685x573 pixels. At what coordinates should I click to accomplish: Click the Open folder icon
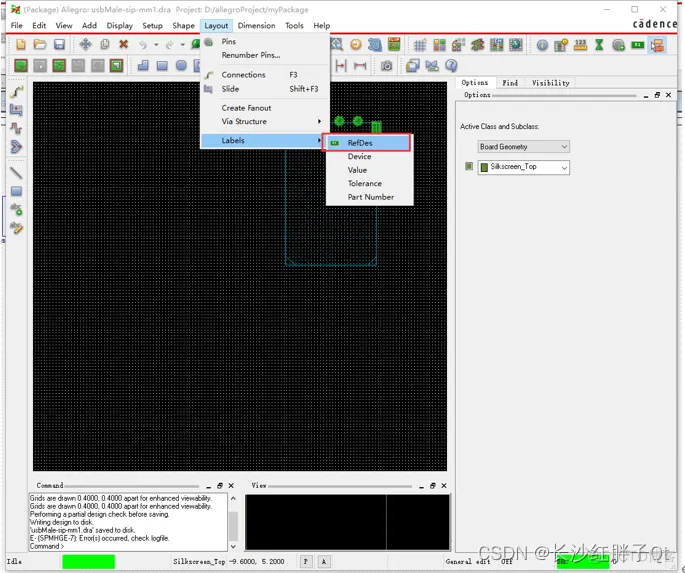point(40,45)
